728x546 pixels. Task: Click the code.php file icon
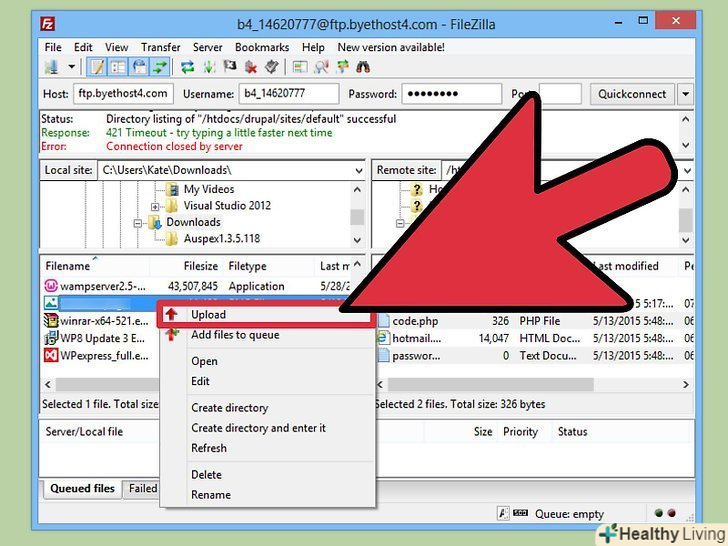coord(383,320)
